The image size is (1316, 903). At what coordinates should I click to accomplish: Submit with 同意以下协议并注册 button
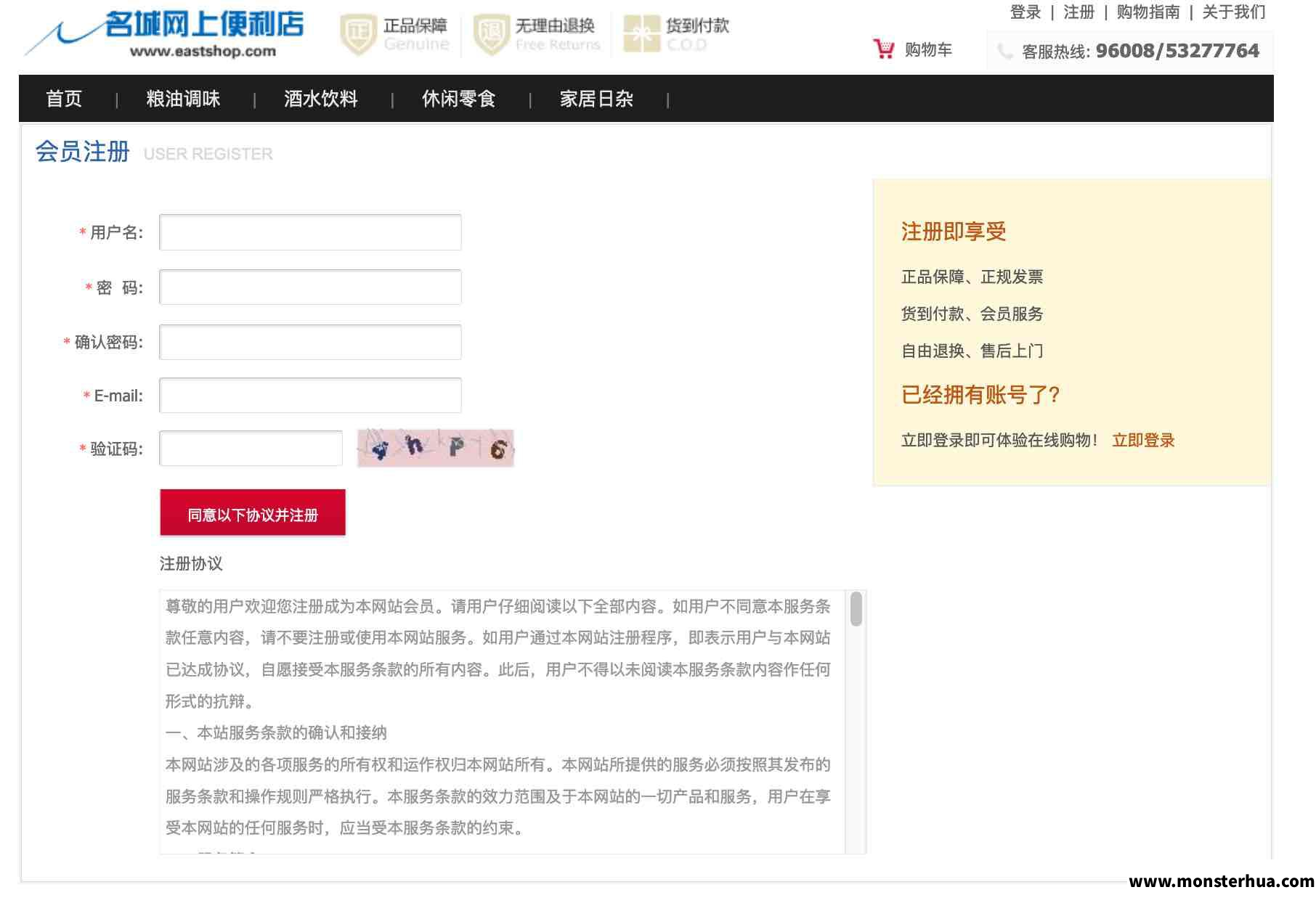(x=253, y=512)
